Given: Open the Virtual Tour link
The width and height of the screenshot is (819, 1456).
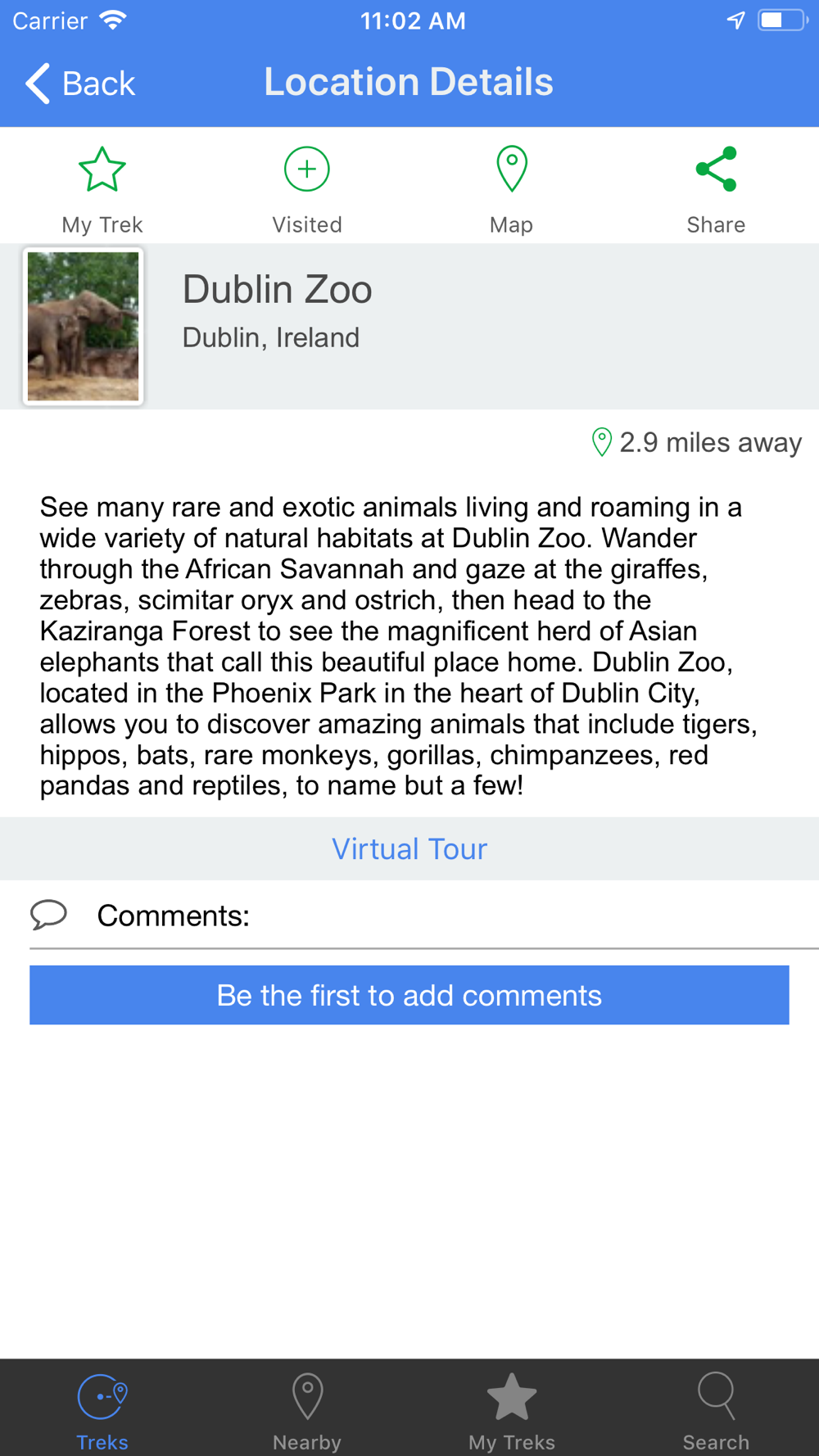Looking at the screenshot, I should click(x=409, y=849).
